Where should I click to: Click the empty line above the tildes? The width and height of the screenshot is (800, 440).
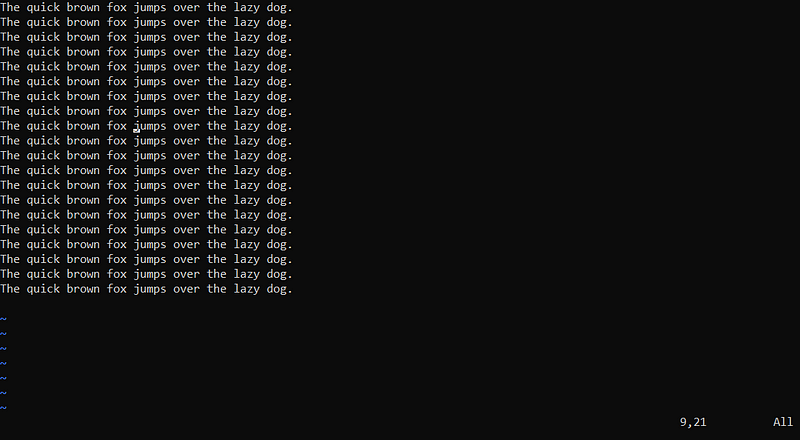click(x=400, y=304)
